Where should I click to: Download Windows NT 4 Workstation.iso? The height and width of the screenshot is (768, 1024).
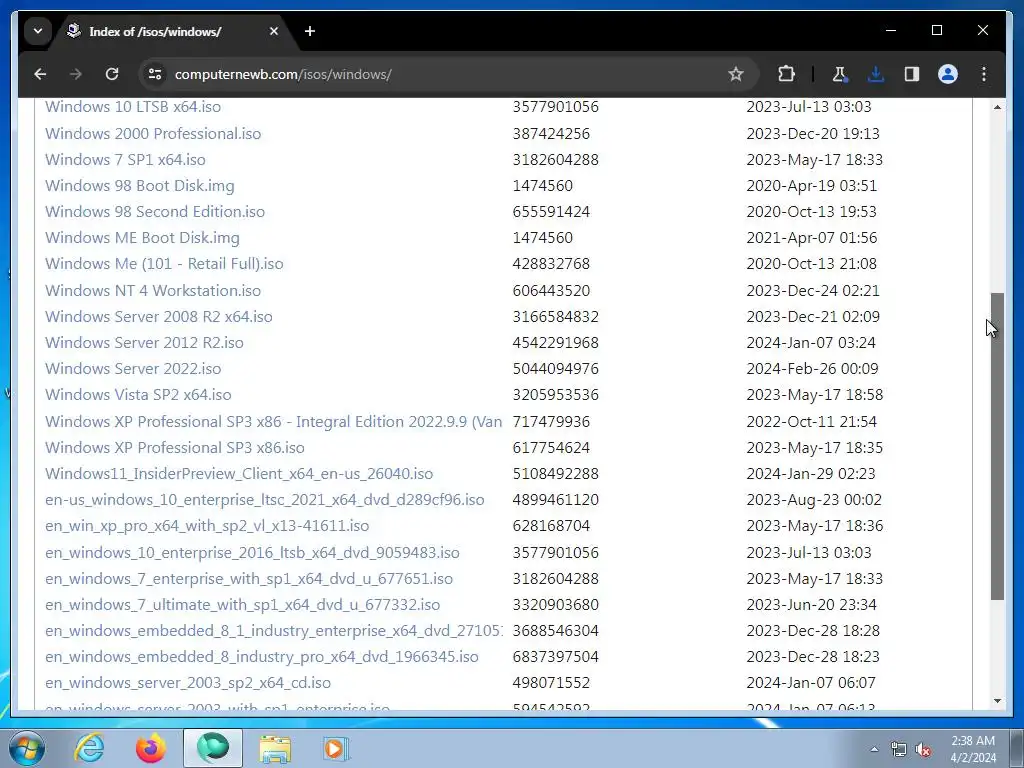click(x=153, y=291)
